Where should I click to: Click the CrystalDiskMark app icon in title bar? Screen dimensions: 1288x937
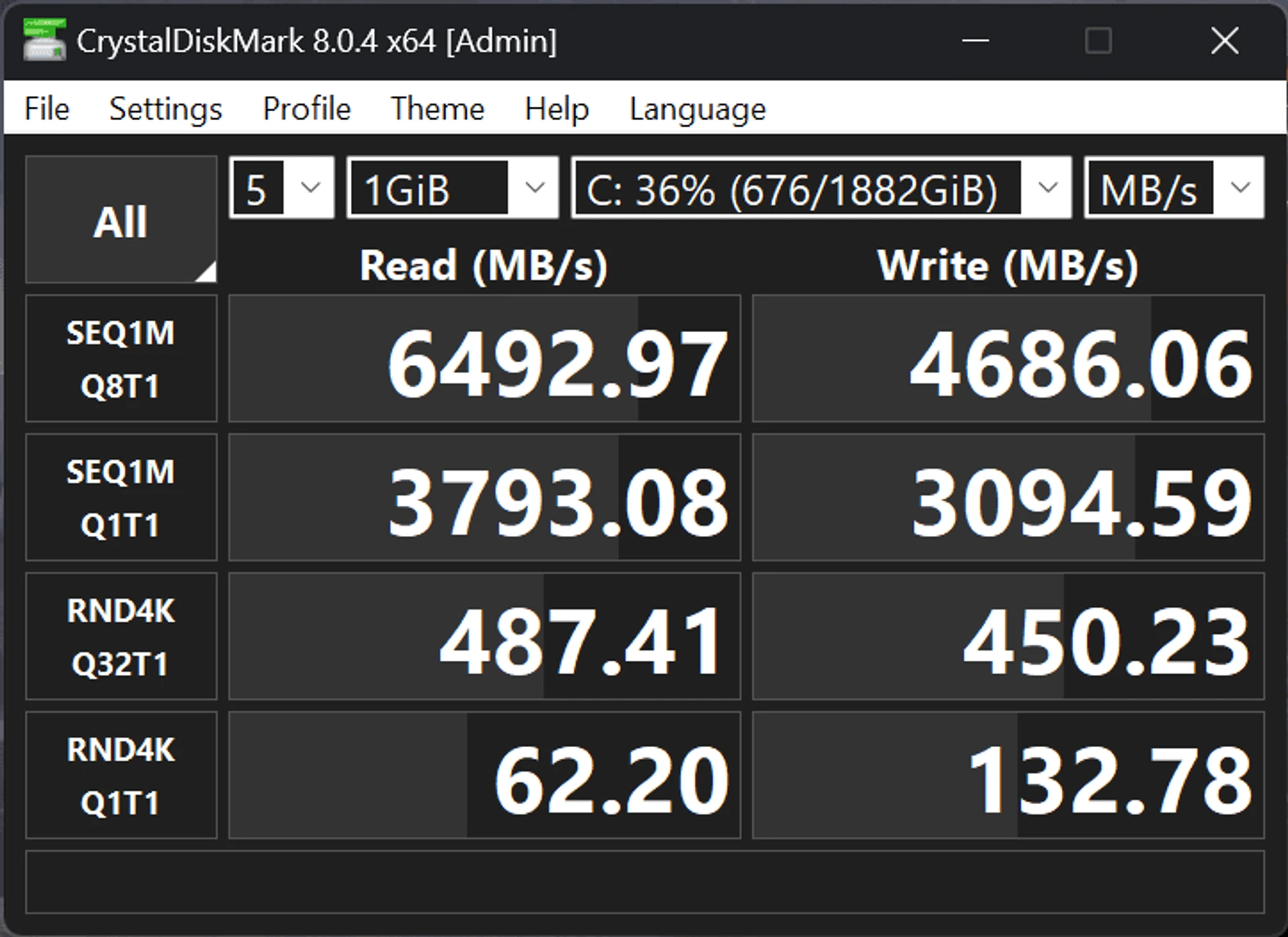tap(44, 40)
